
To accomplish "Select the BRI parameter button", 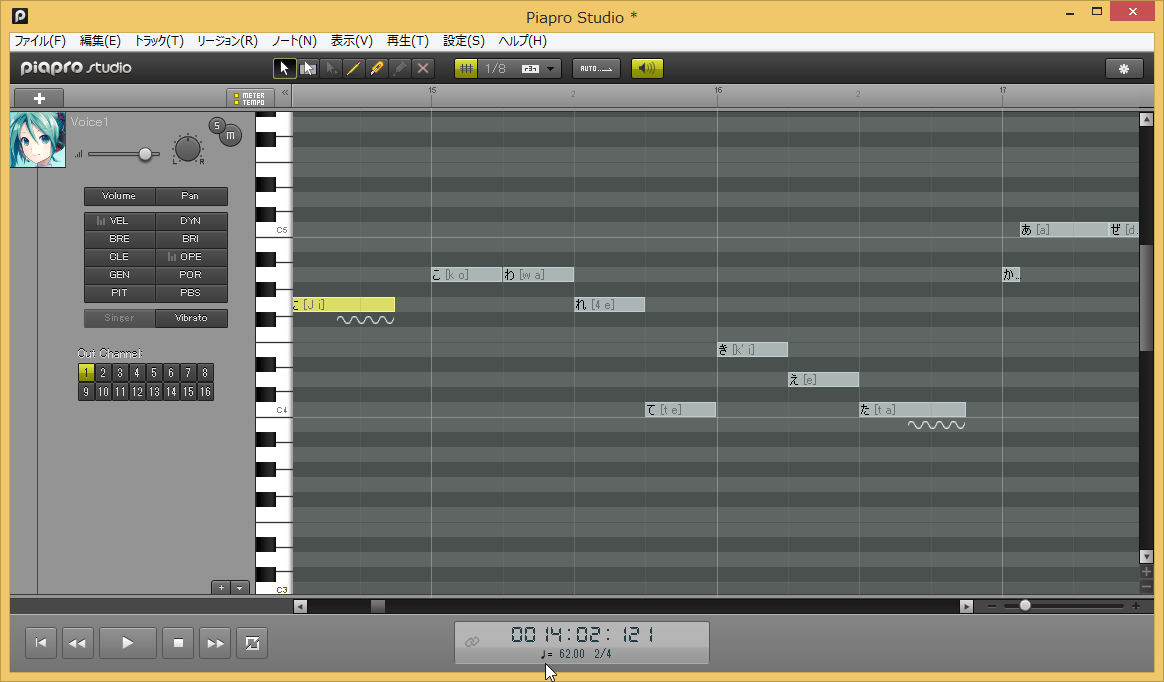I will click(x=190, y=239).
